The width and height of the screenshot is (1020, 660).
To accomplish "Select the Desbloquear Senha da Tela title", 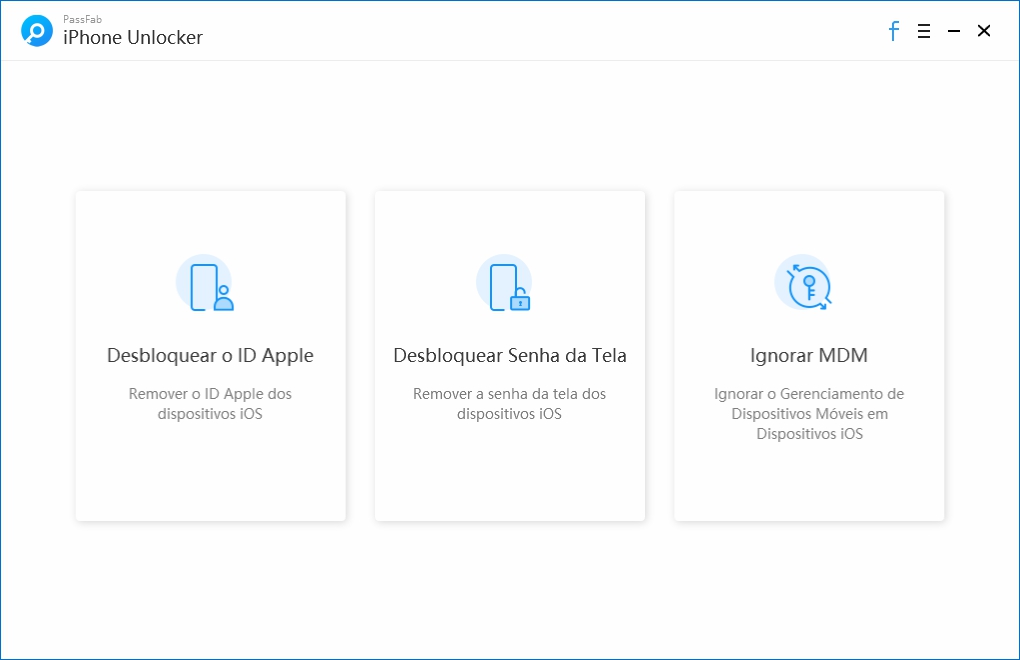I will [510, 356].
